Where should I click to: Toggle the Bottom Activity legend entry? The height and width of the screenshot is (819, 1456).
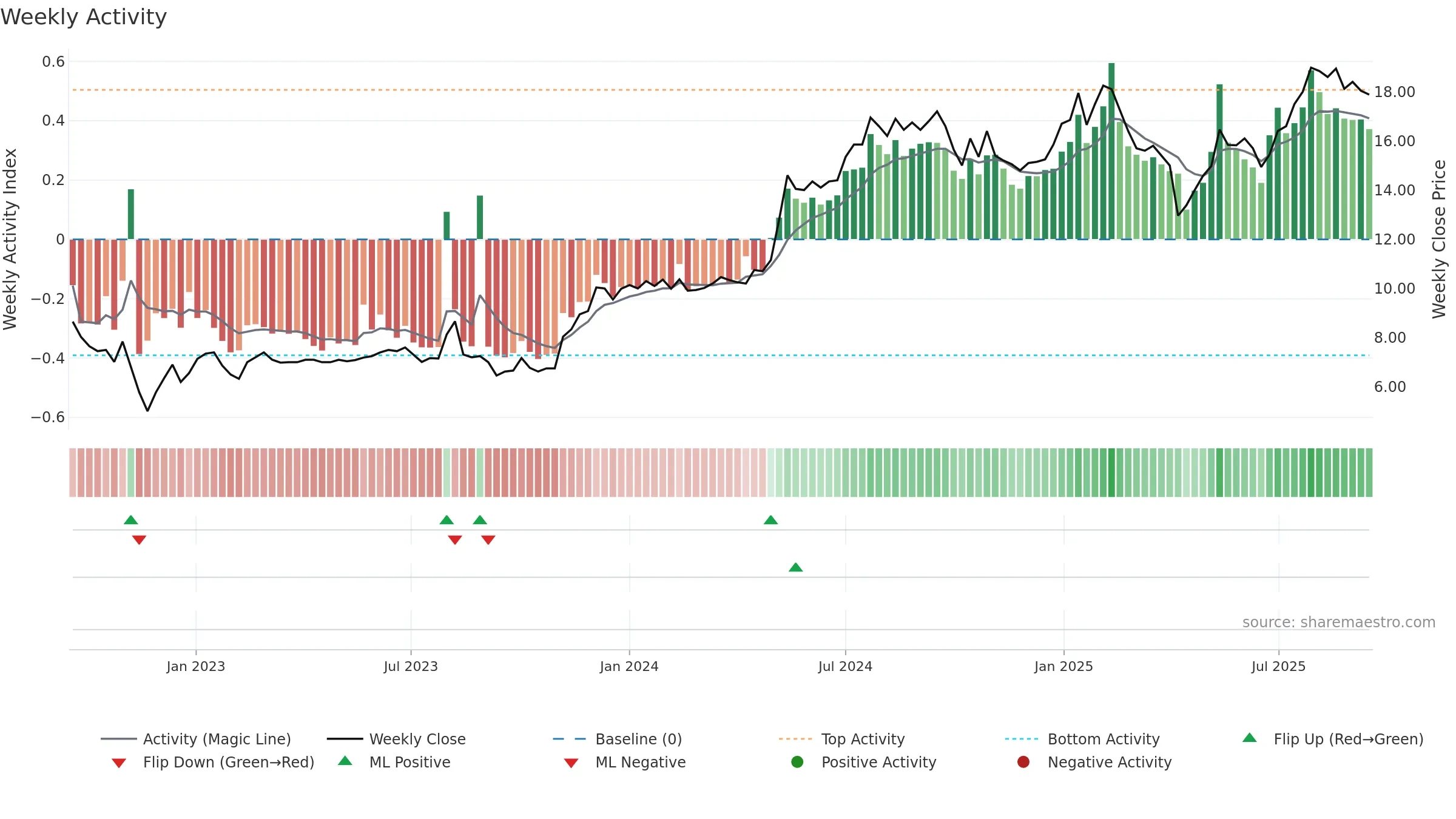[1082, 739]
